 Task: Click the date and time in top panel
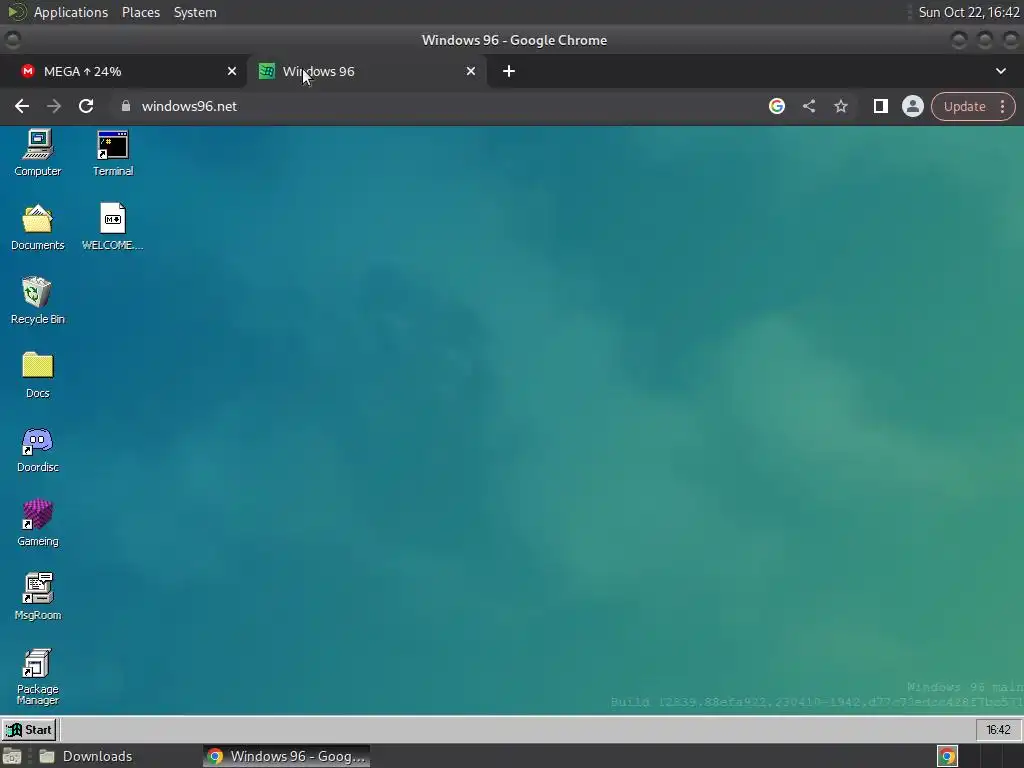[x=968, y=12]
